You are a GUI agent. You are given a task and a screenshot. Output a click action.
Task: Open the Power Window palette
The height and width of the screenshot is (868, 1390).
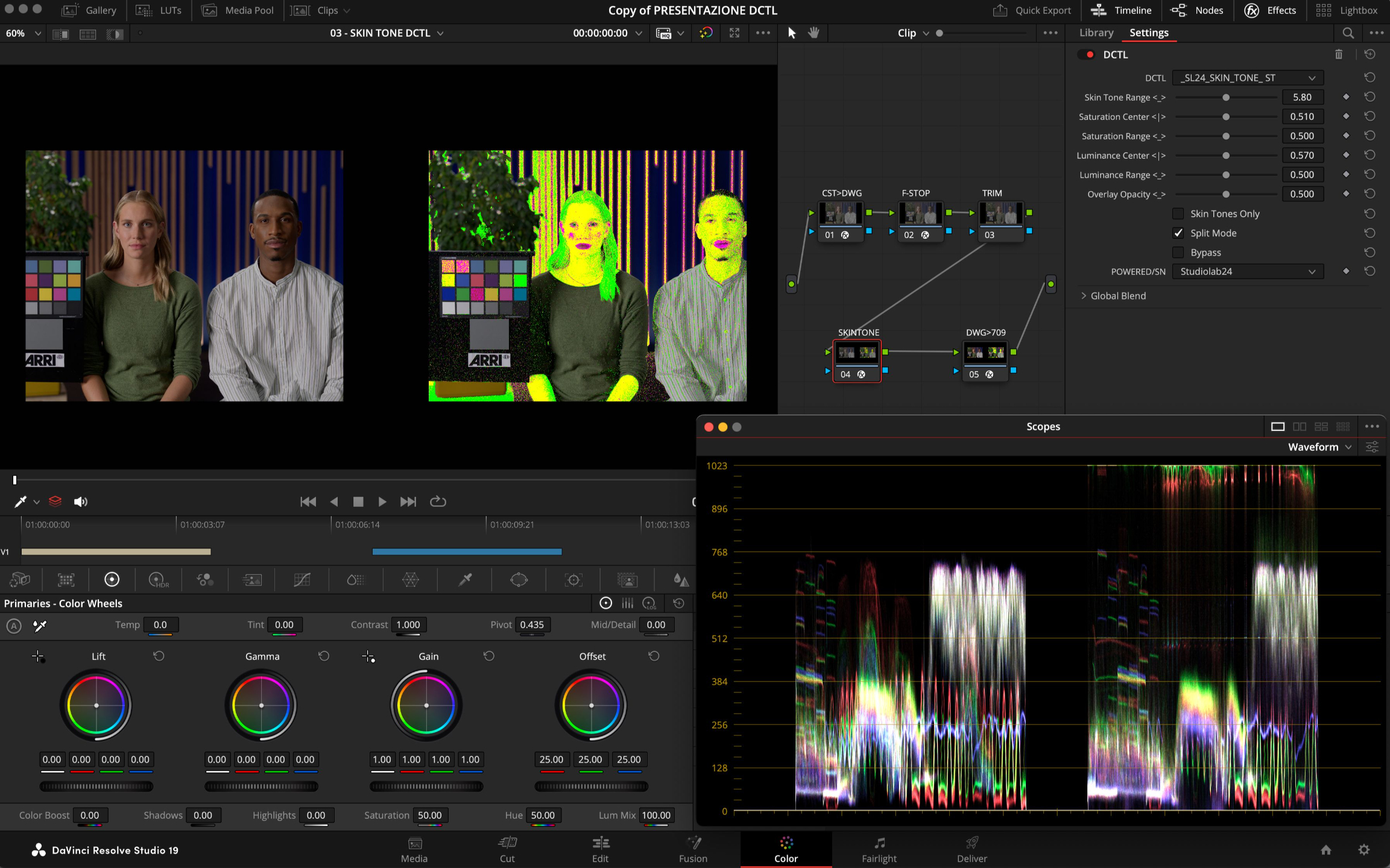pyautogui.click(x=519, y=580)
